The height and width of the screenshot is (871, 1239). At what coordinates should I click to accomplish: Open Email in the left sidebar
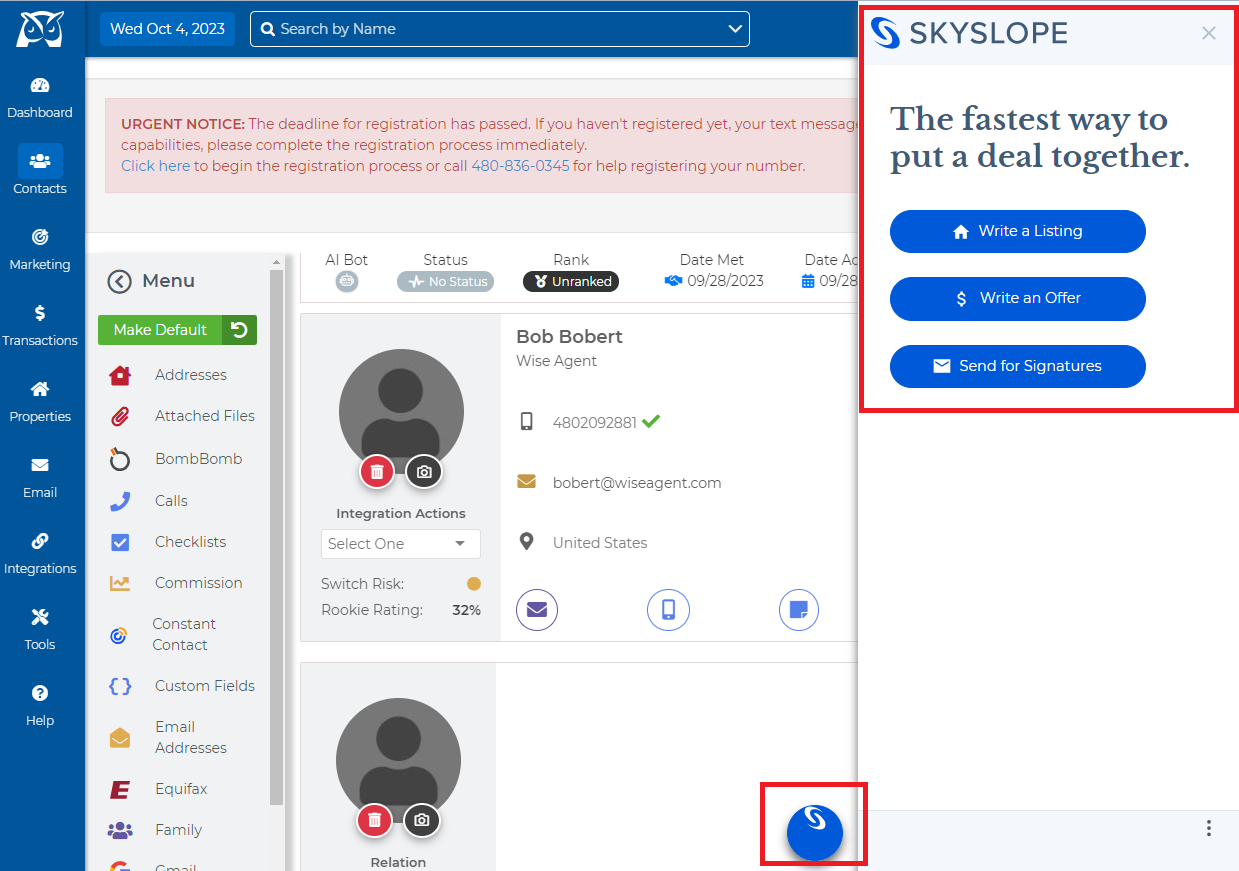(x=40, y=478)
